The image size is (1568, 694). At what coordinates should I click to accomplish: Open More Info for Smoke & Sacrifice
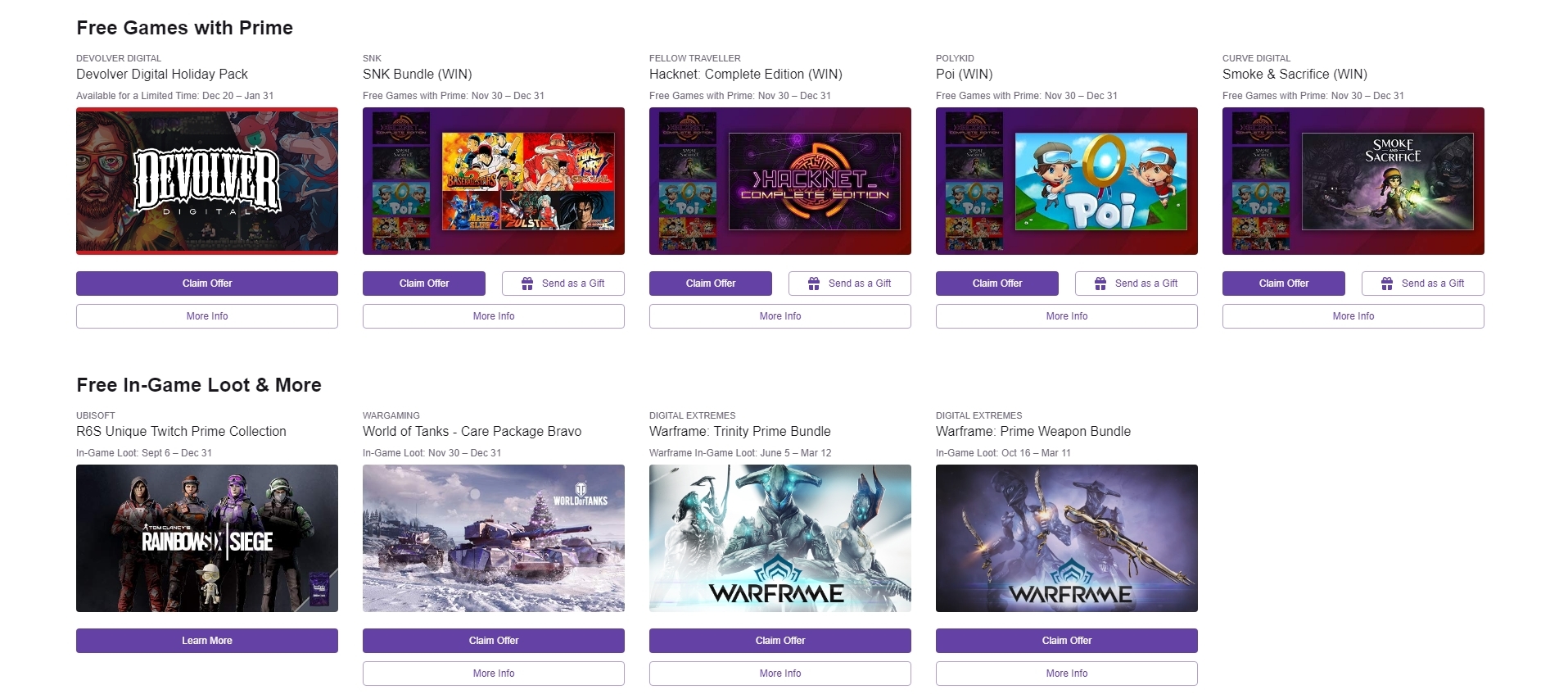[x=1353, y=316]
